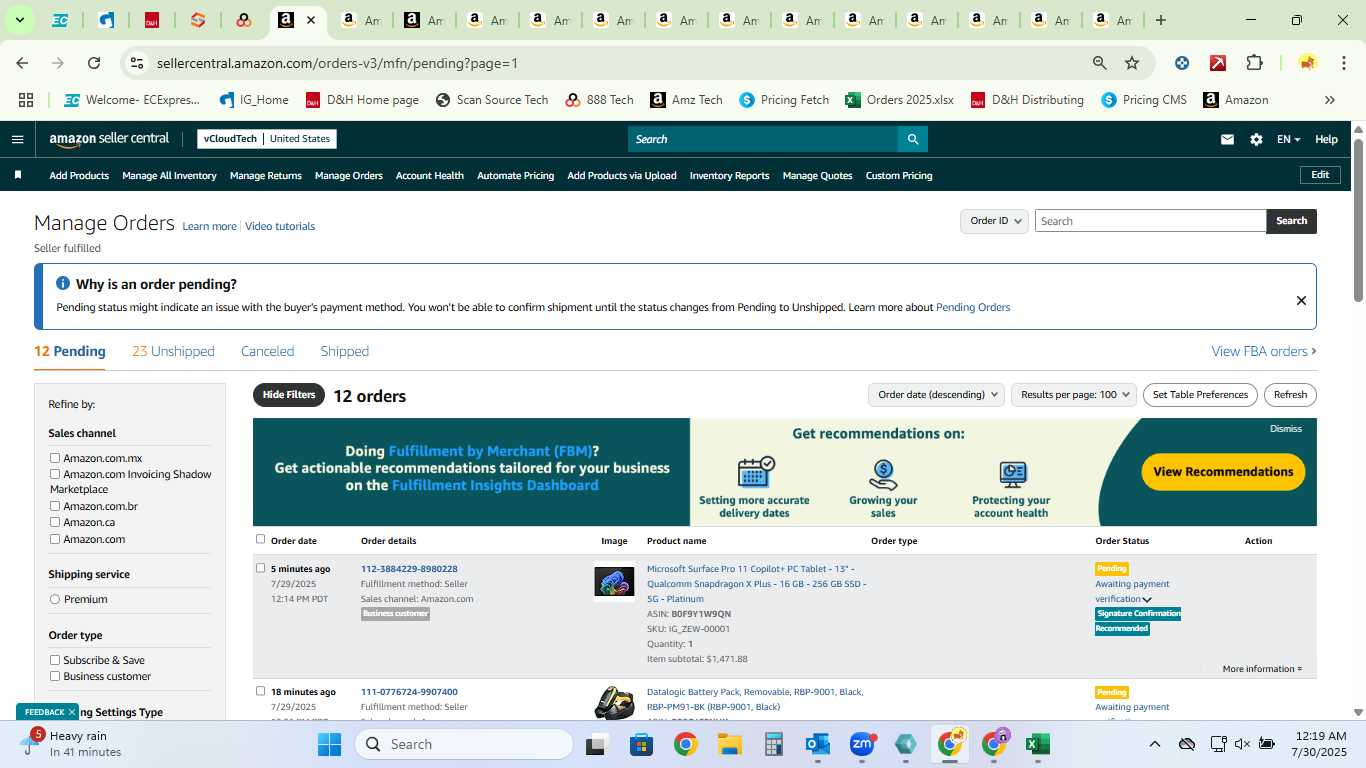Image resolution: width=1366 pixels, height=768 pixels.
Task: Open Zoom app from taskbar
Action: tap(862, 744)
